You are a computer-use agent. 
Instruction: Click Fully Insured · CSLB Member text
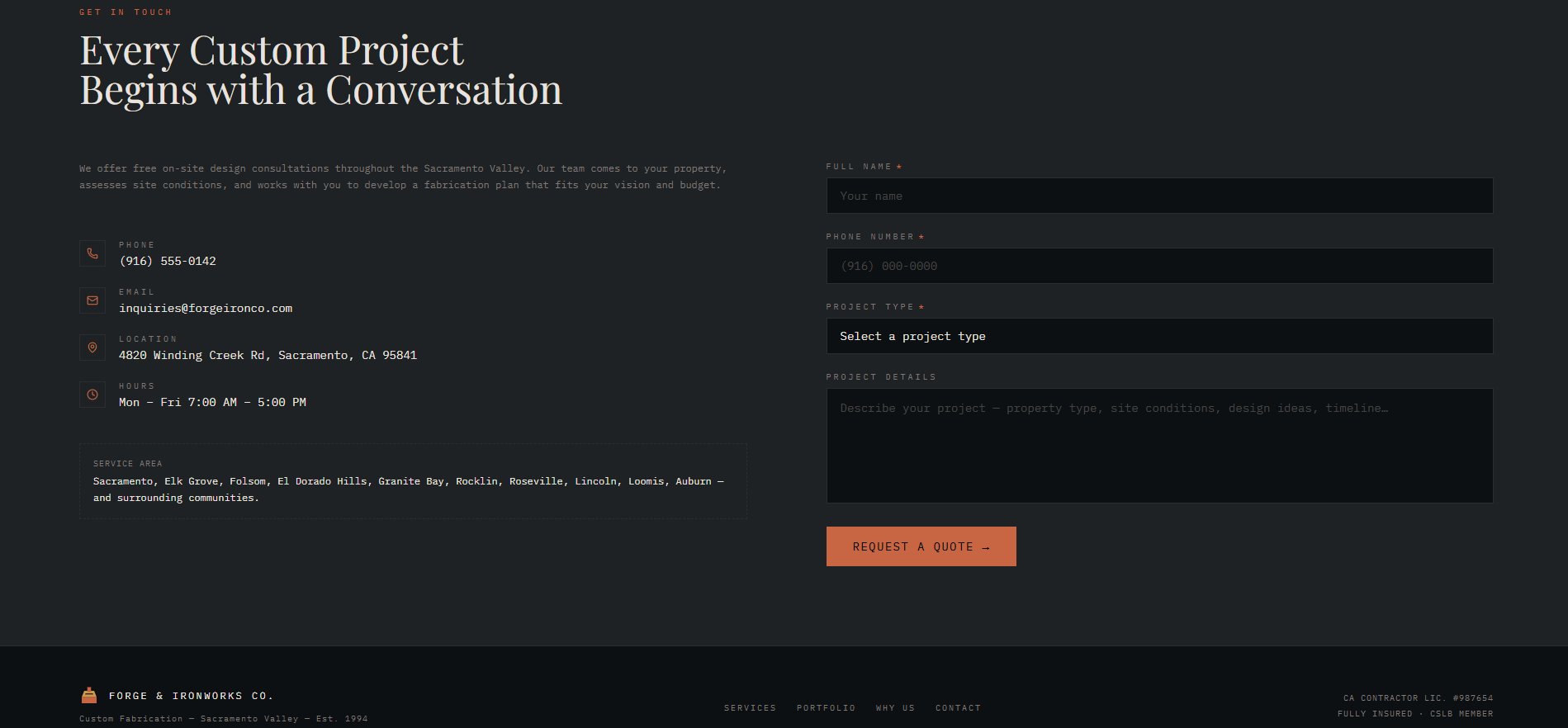click(x=1415, y=714)
